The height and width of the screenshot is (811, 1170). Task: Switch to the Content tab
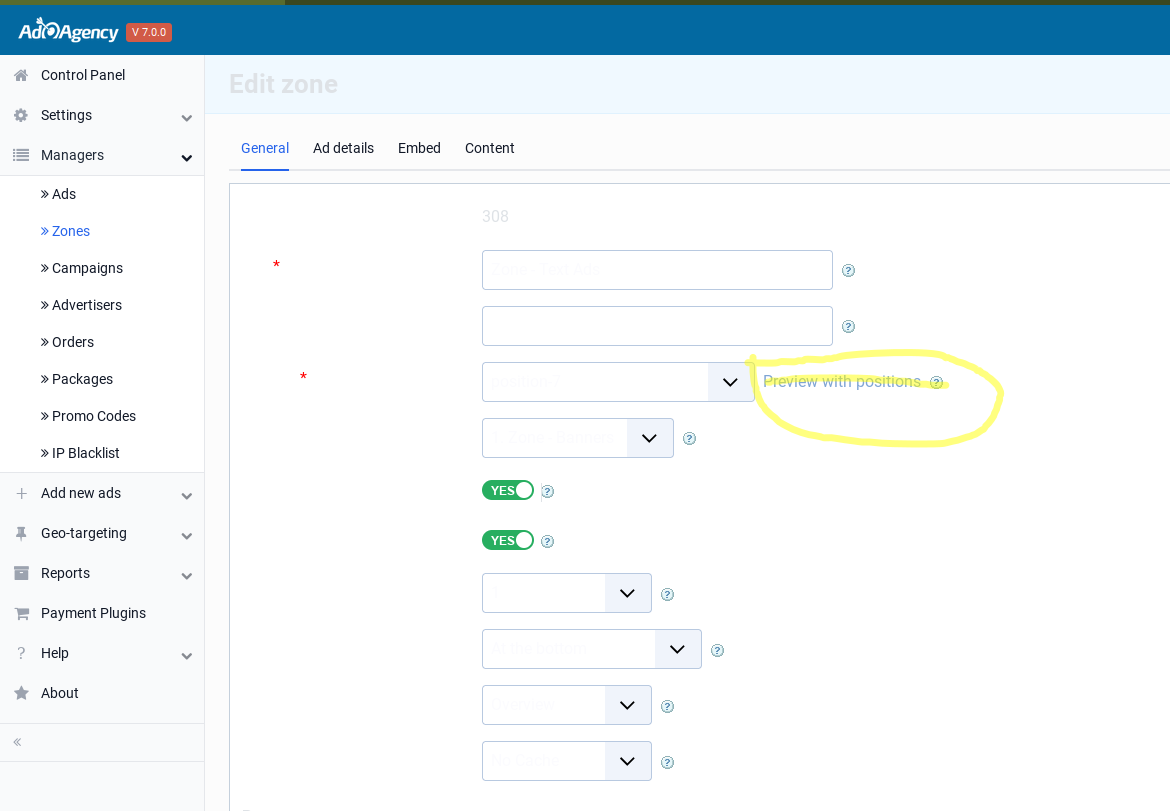tap(489, 148)
